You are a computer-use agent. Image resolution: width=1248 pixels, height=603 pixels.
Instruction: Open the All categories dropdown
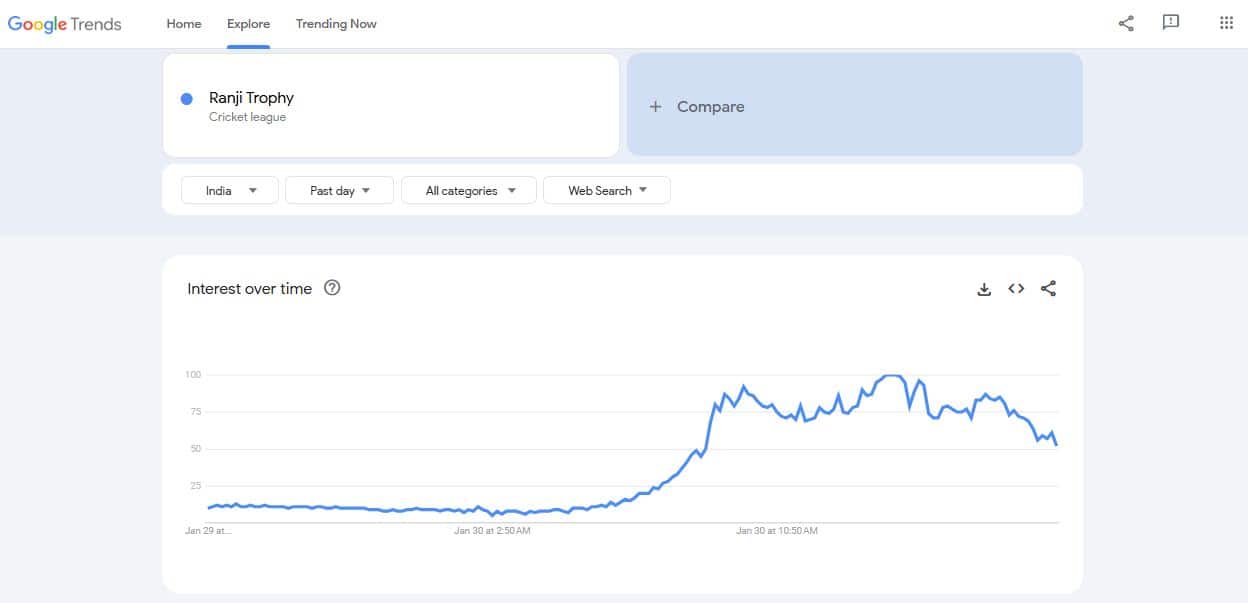click(469, 190)
